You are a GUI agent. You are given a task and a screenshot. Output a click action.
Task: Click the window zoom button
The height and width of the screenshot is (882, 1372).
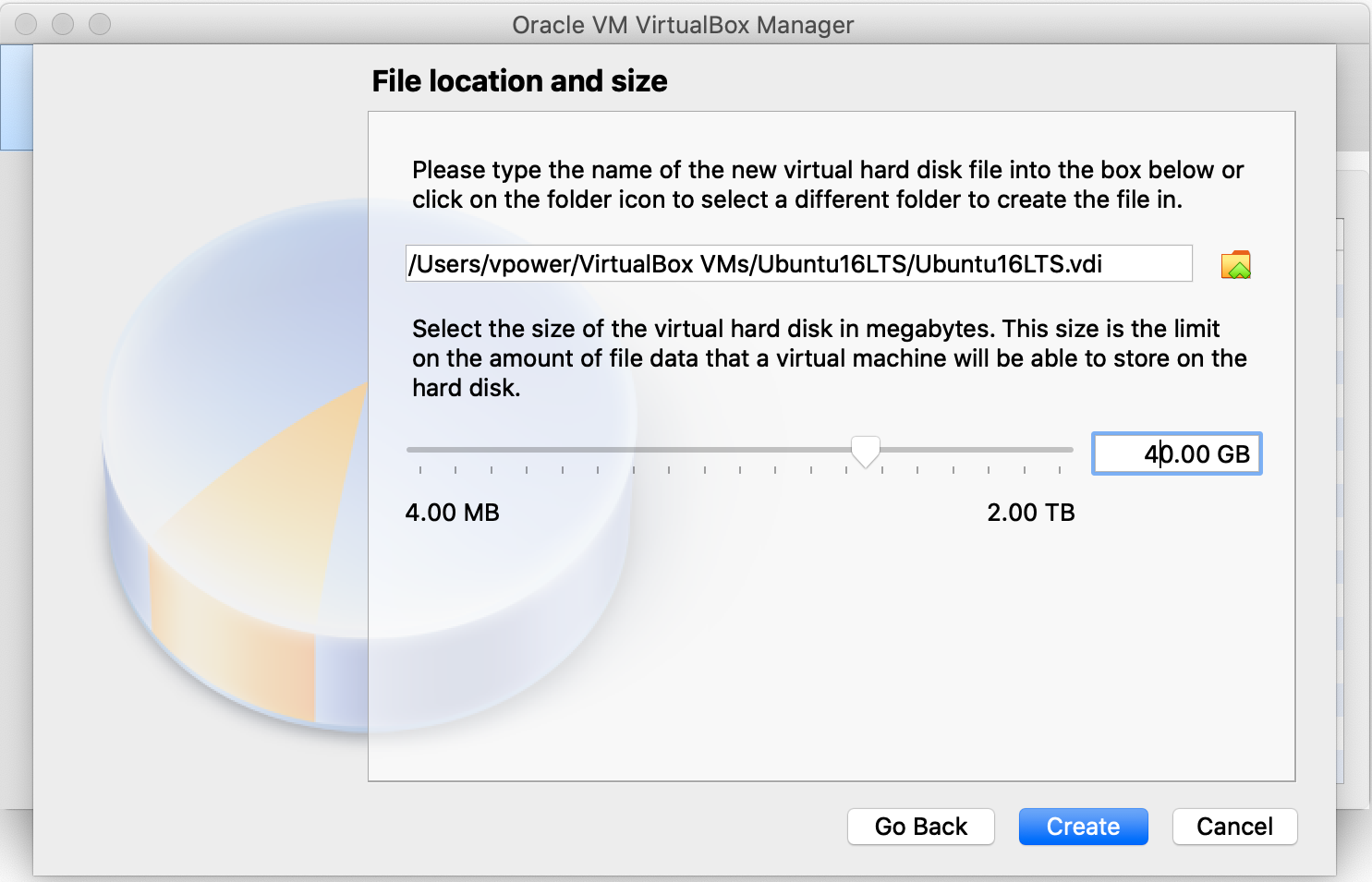click(x=100, y=24)
